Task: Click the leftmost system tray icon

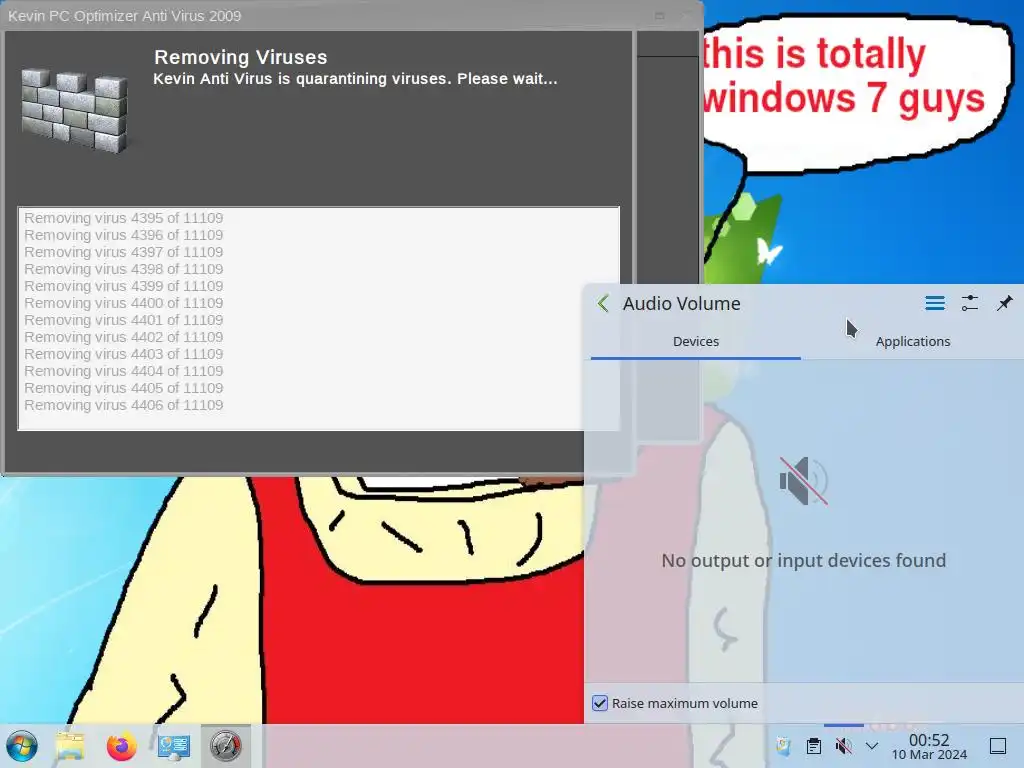Action: pos(784,745)
